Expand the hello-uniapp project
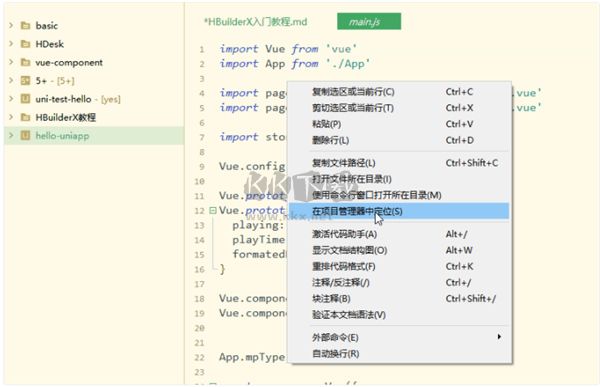 (x=11, y=136)
